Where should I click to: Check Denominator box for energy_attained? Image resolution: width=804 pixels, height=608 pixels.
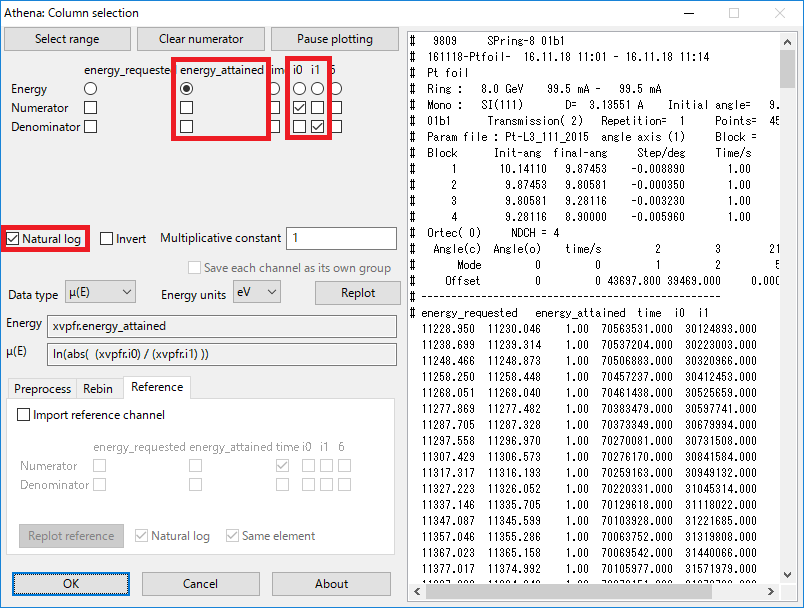pos(187,127)
